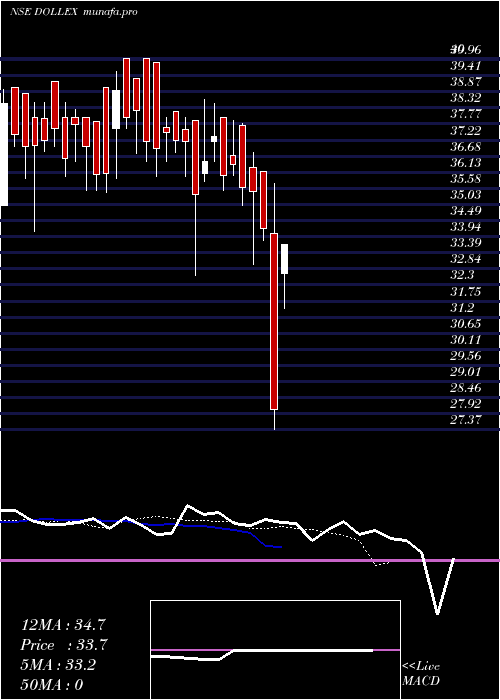Screen dimensions: 500x700
Task: Select the 29.01 price level
Action: 466,372
